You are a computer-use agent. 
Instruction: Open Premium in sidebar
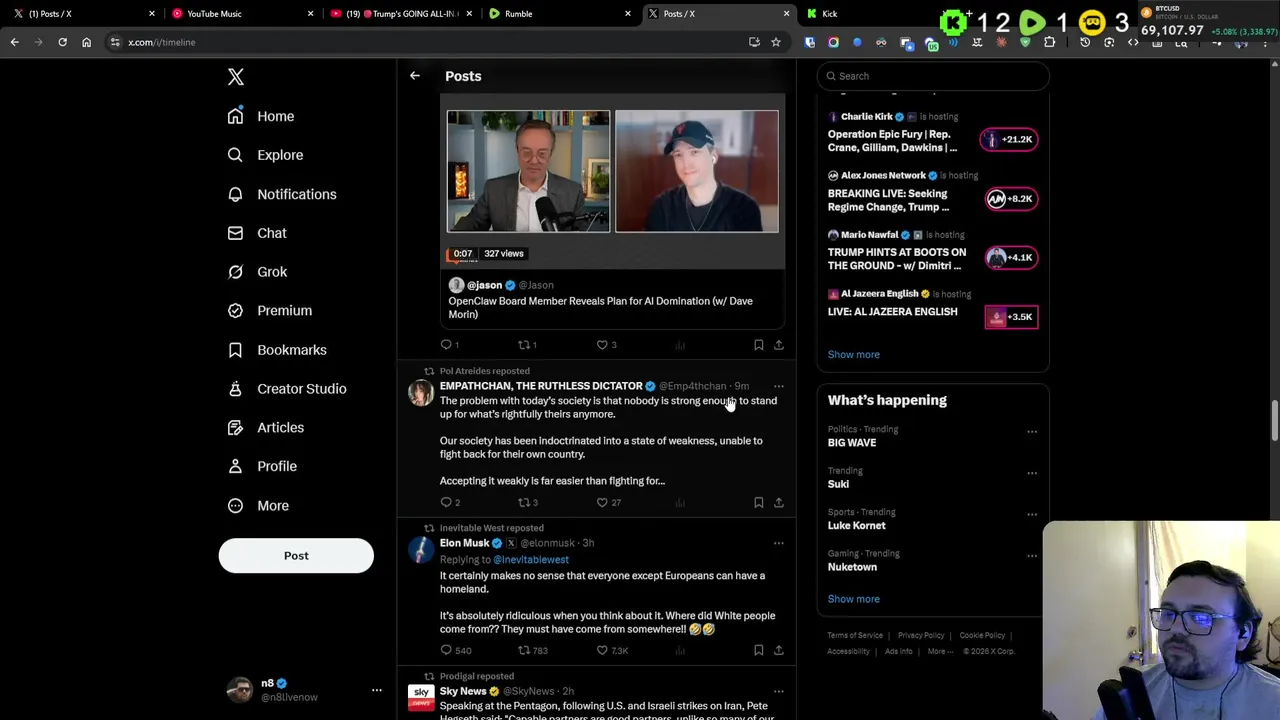[x=270, y=310]
